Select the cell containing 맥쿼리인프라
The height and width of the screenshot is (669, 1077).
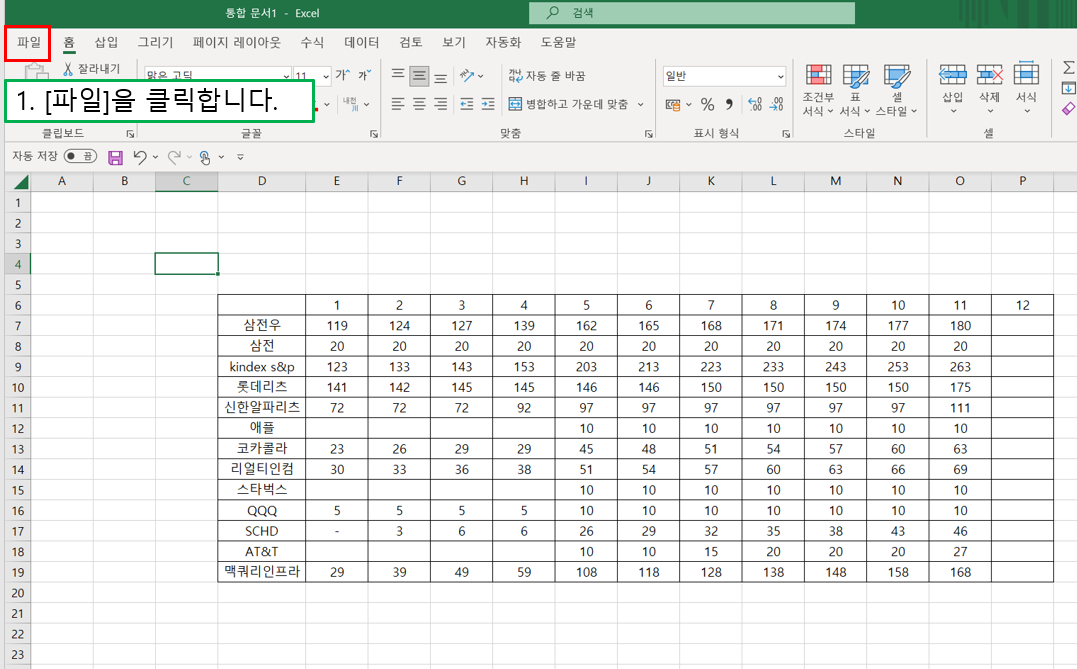click(262, 572)
